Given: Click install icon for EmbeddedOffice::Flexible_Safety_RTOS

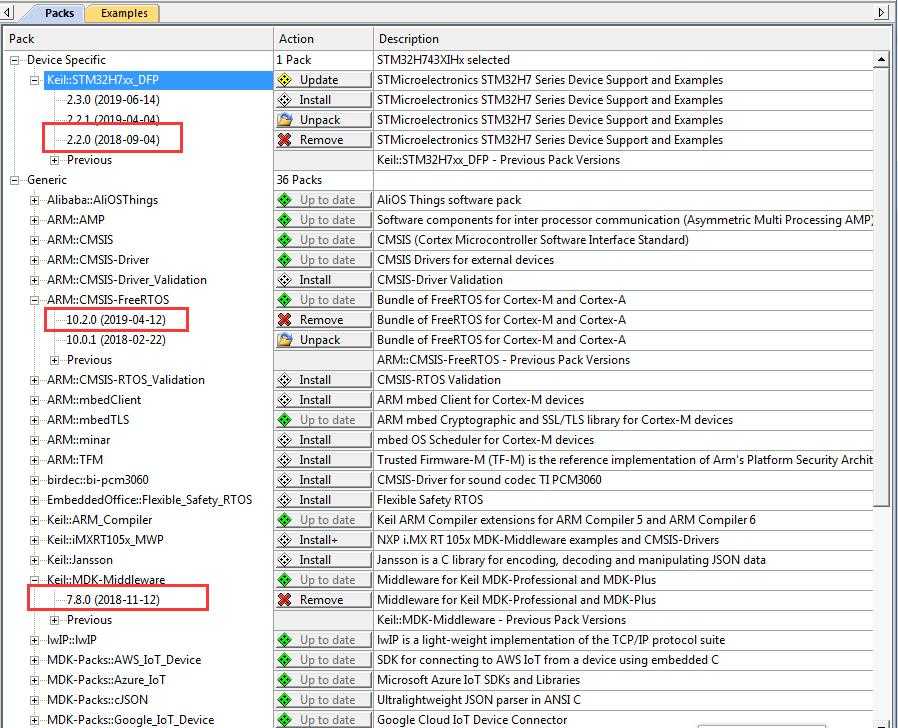Looking at the screenshot, I should [x=285, y=500].
